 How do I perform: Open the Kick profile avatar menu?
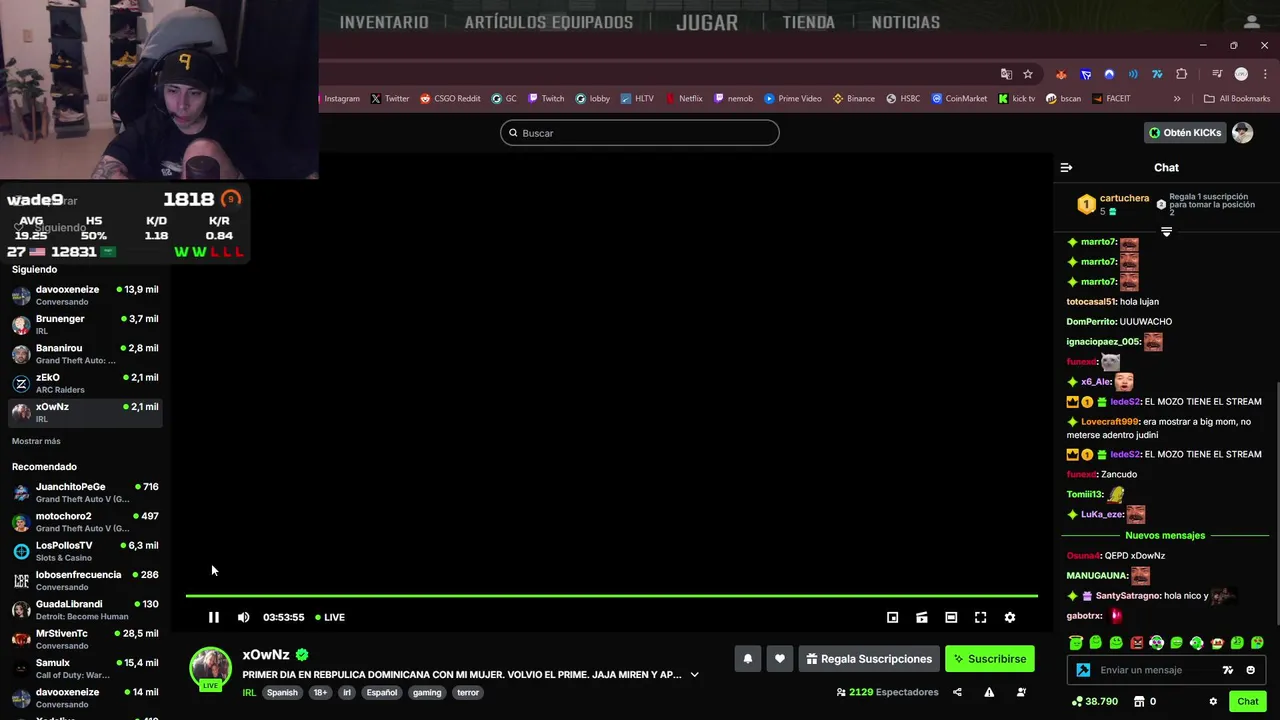(x=1242, y=133)
